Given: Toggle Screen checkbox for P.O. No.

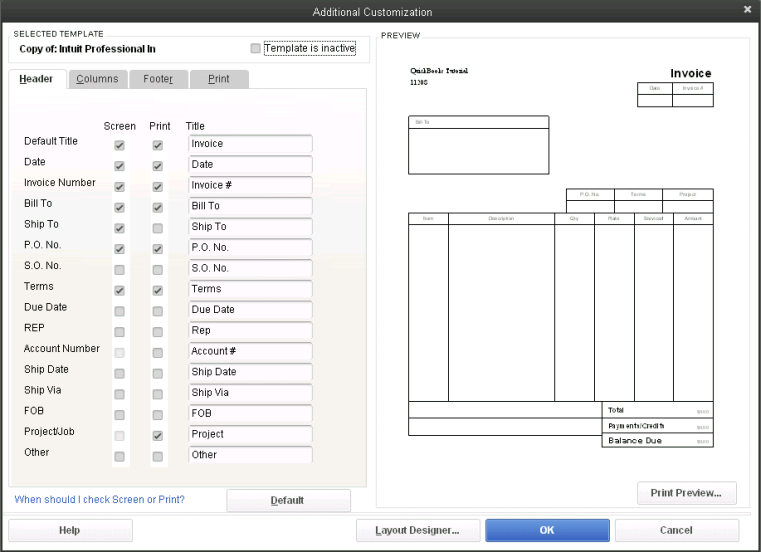Looking at the screenshot, I should pyautogui.click(x=119, y=249).
